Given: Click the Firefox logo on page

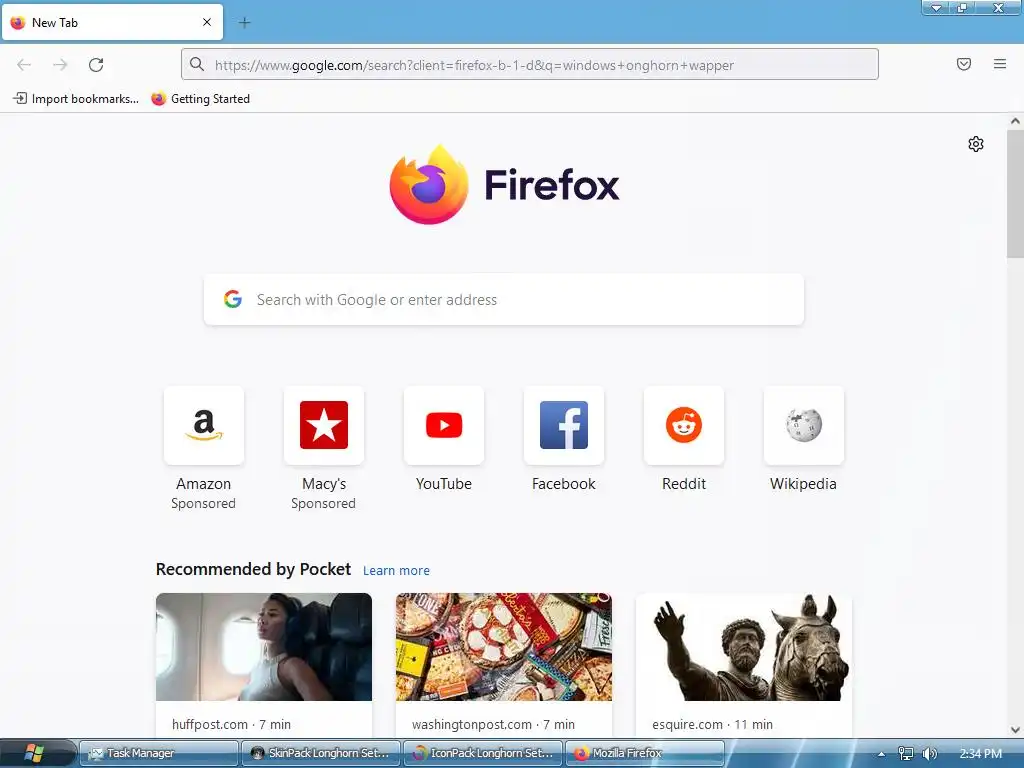Looking at the screenshot, I should [504, 185].
